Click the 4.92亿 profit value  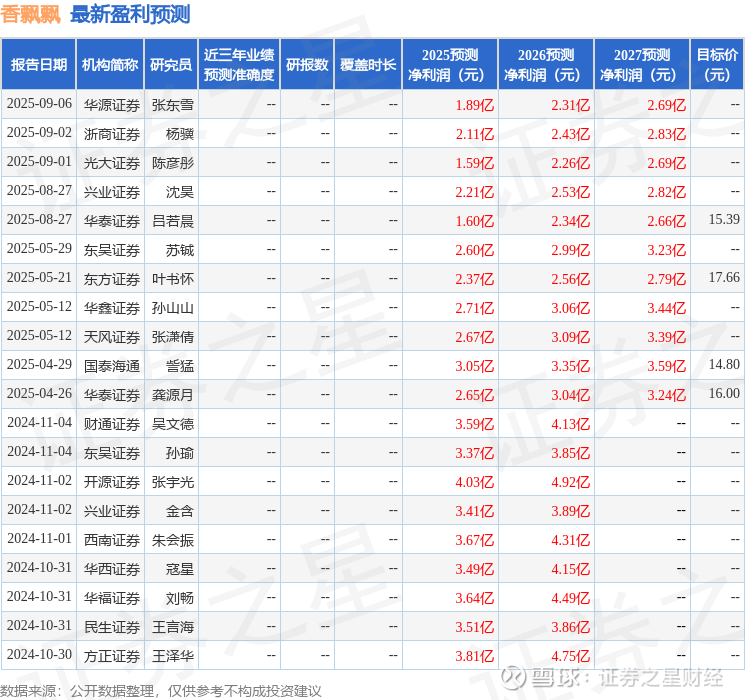[x=571, y=482]
